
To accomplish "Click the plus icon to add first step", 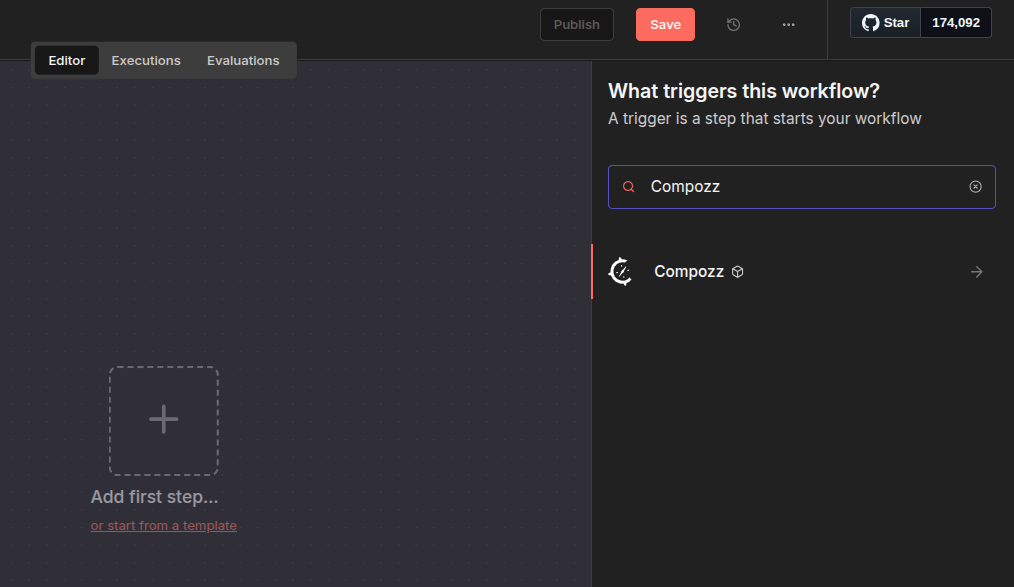I will click(x=164, y=420).
